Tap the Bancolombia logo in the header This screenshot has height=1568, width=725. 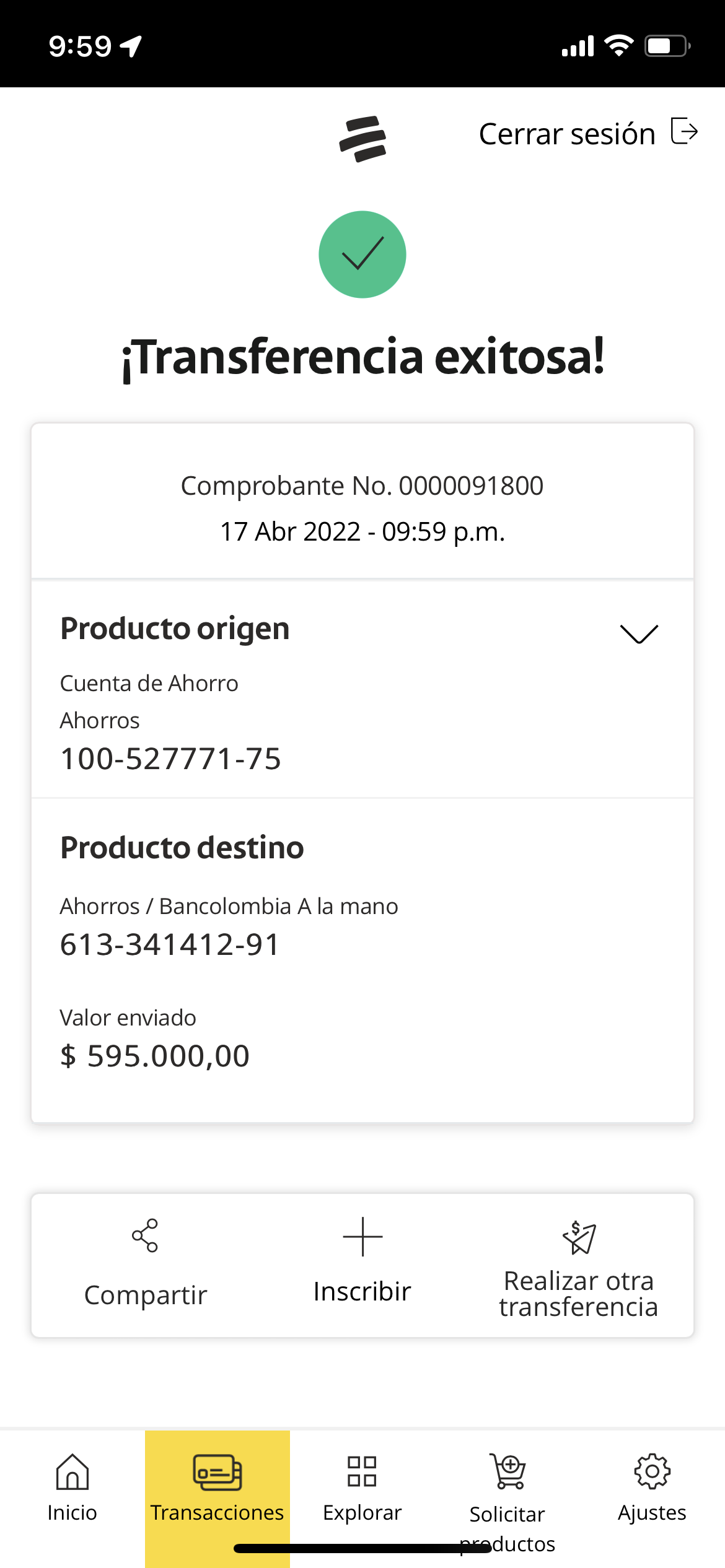(362, 139)
